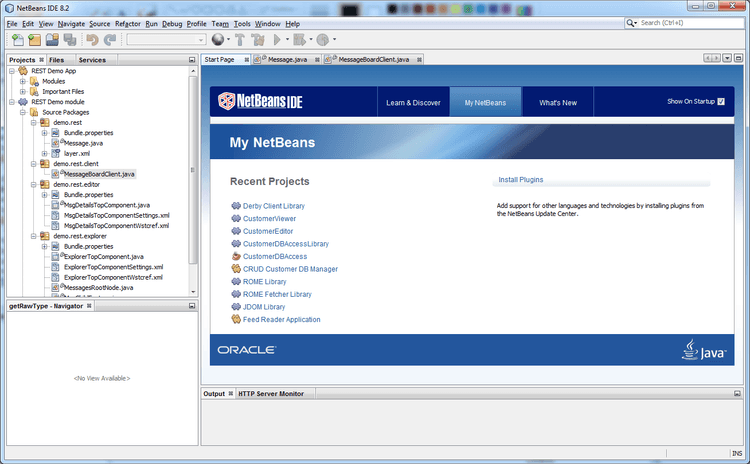Expand the Modules node
This screenshot has width=750, height=464.
[x=22, y=81]
